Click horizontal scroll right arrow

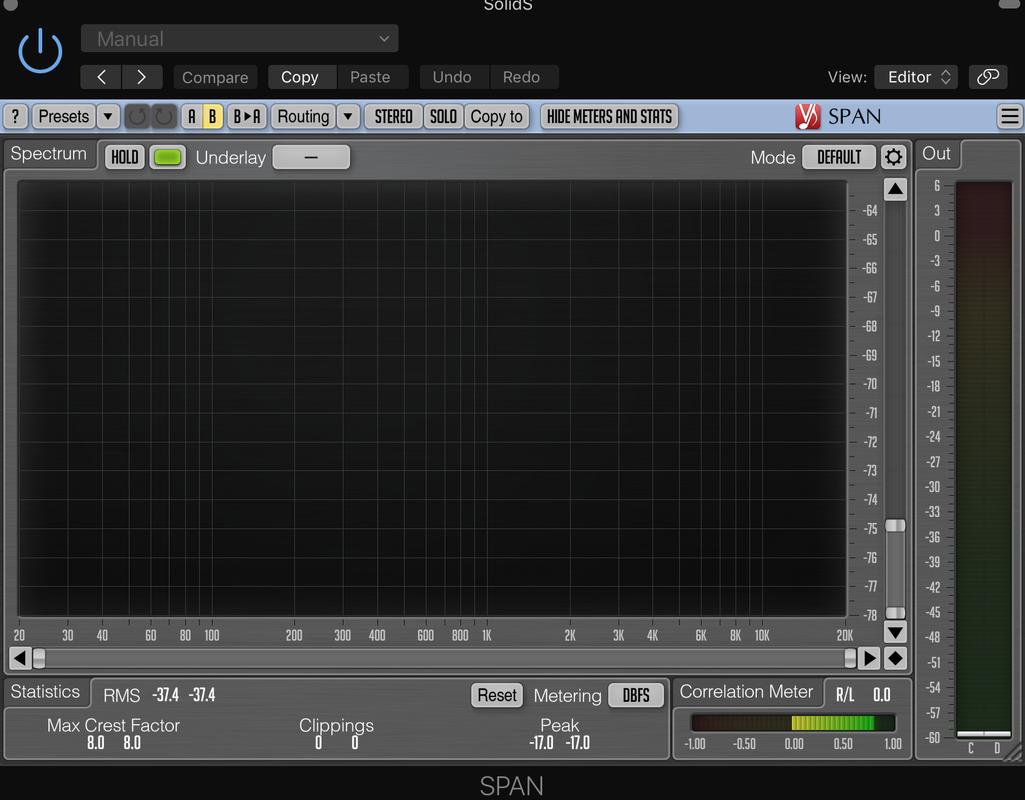pos(869,658)
